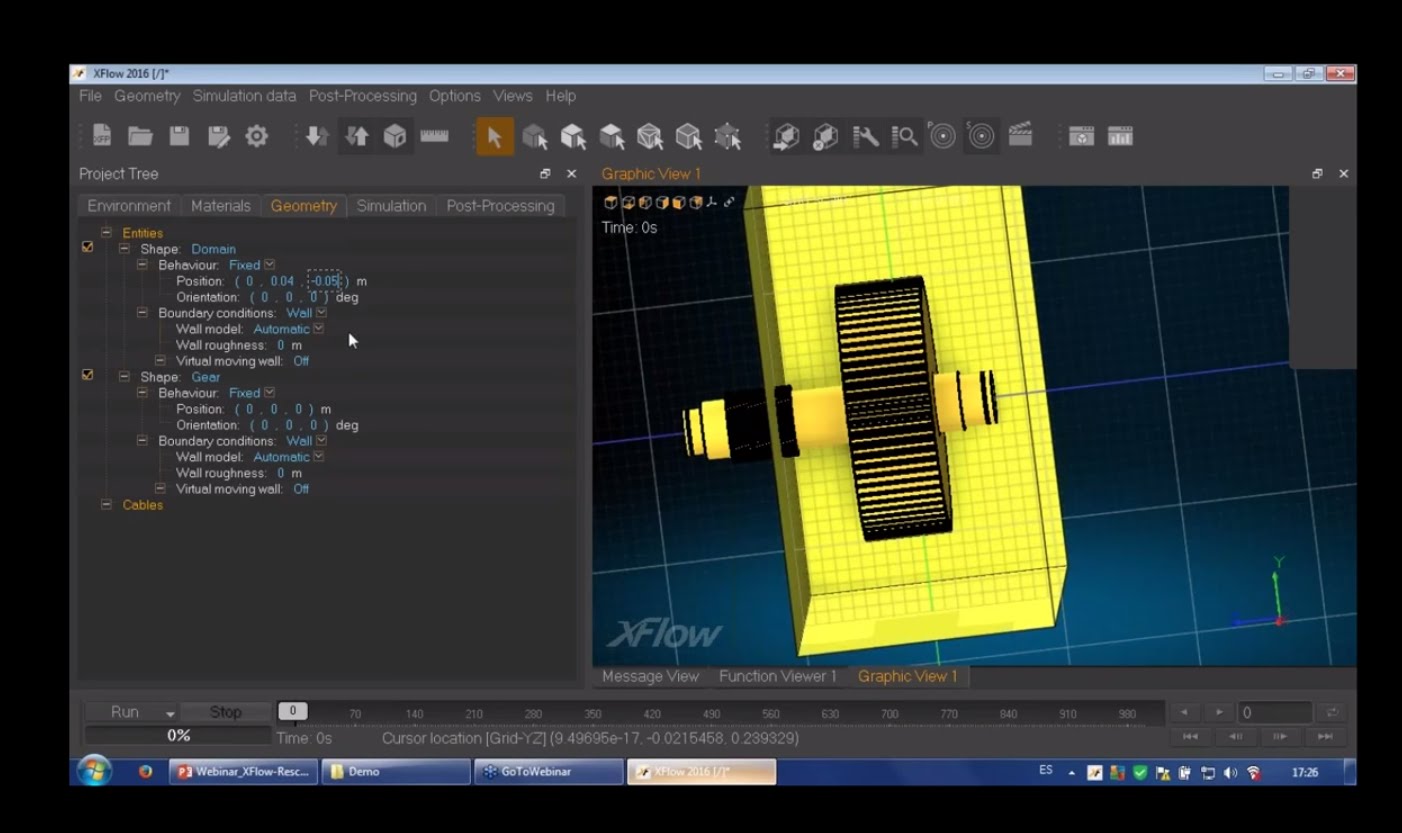Open Domain Wall model Automatic dropdown

click(x=319, y=329)
